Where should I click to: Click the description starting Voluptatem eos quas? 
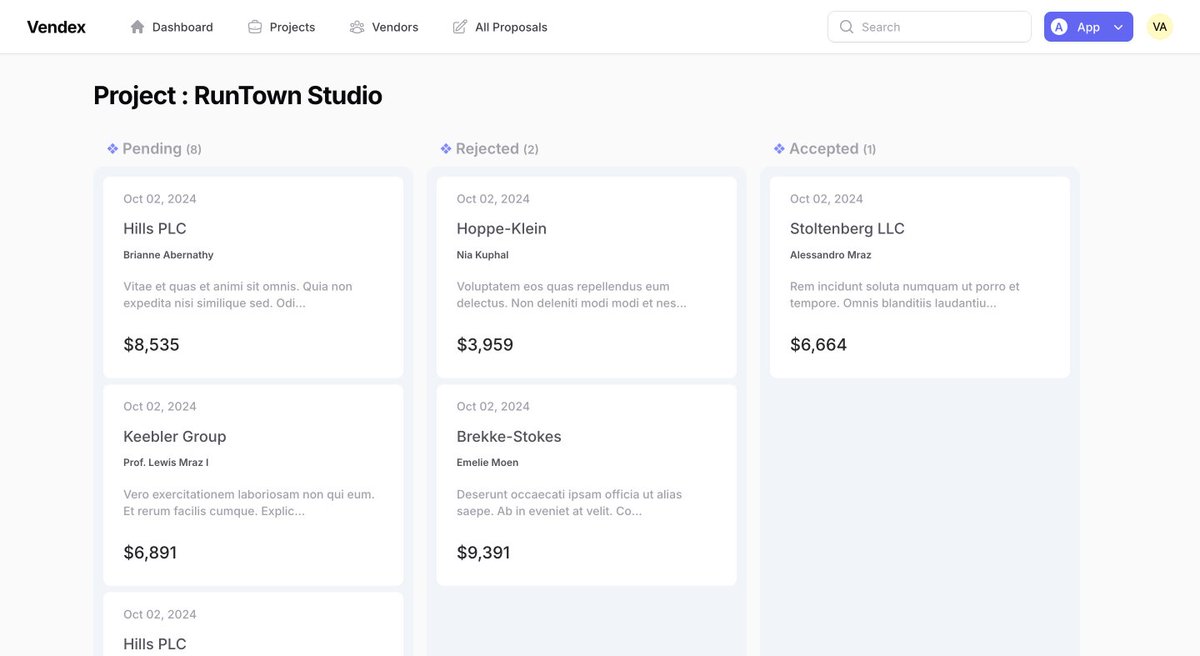(x=572, y=295)
